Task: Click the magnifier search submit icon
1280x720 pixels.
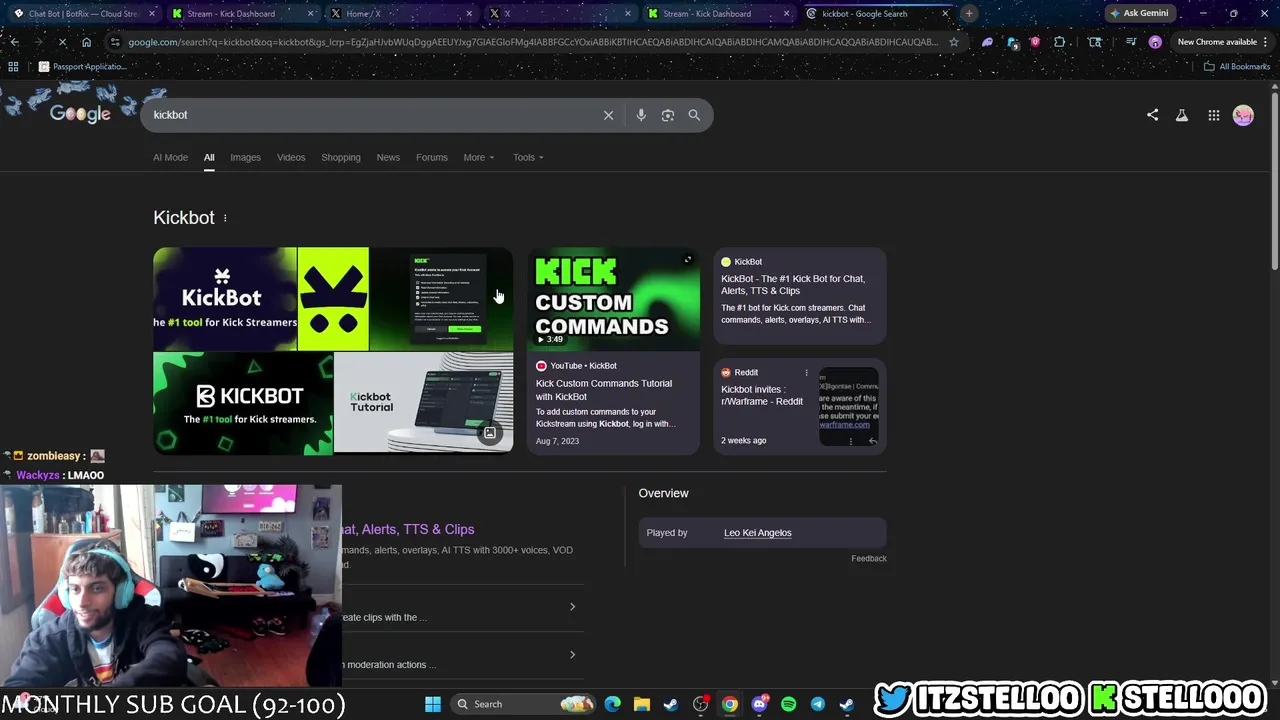Action: 694,115
